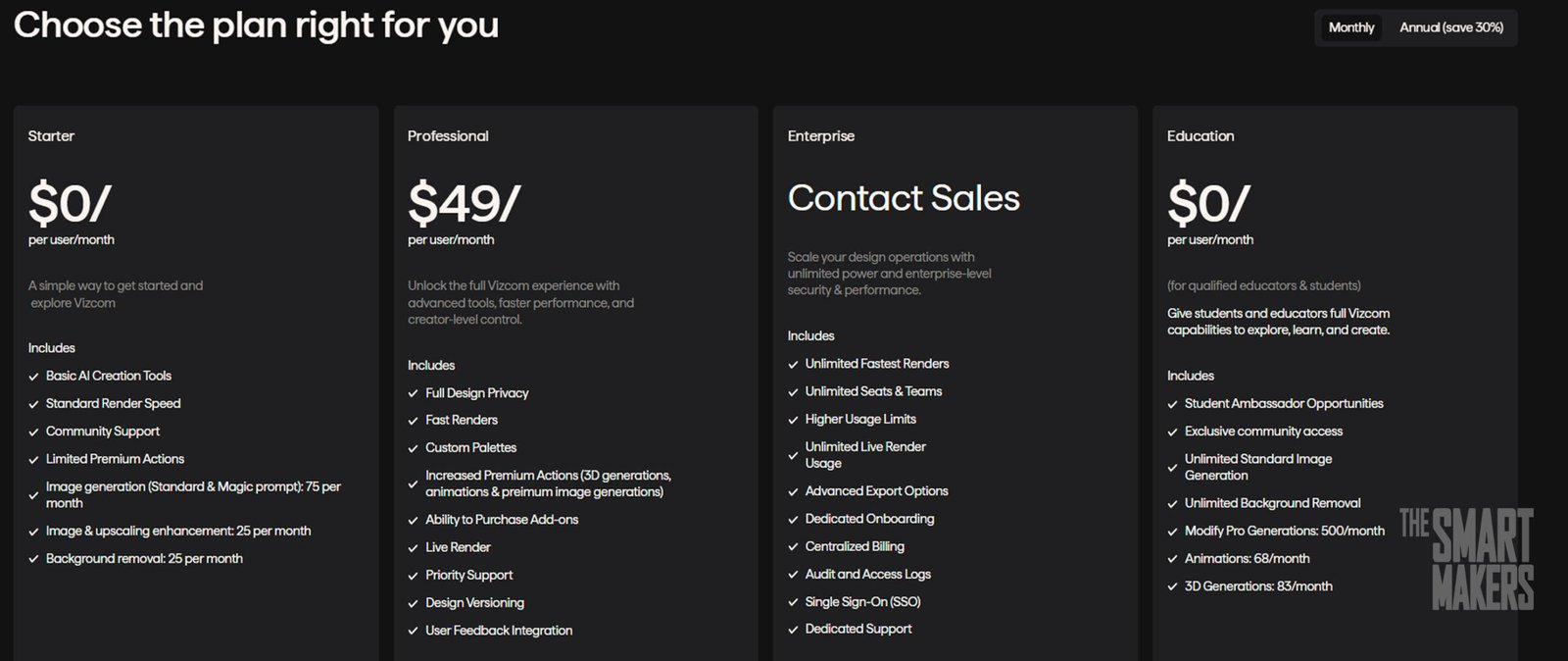This screenshot has height=661, width=1568.
Task: Click The Smart Makers watermark logo
Action: pos(1467,559)
